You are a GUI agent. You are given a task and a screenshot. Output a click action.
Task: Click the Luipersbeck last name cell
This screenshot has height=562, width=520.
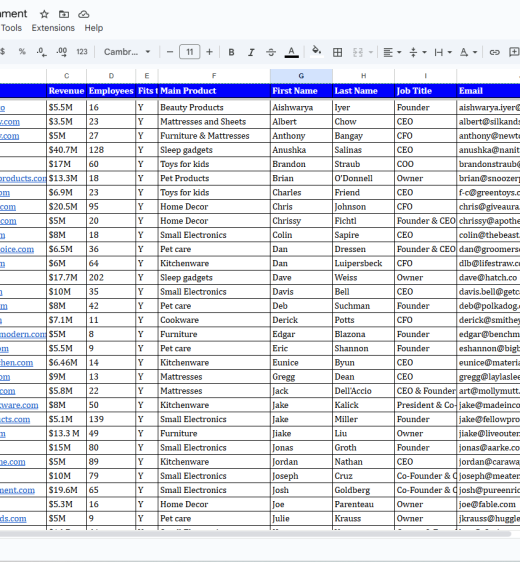click(363, 263)
